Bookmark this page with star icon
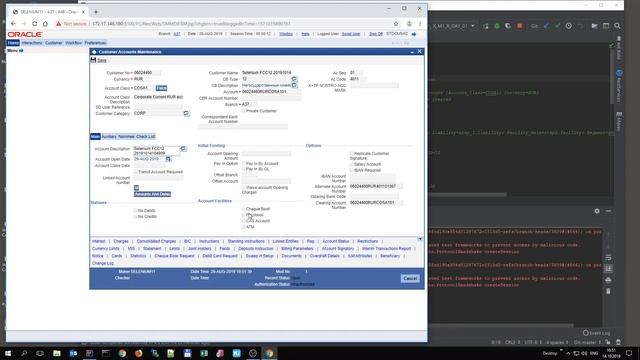Viewport: 640px width, 360px height. point(396,24)
